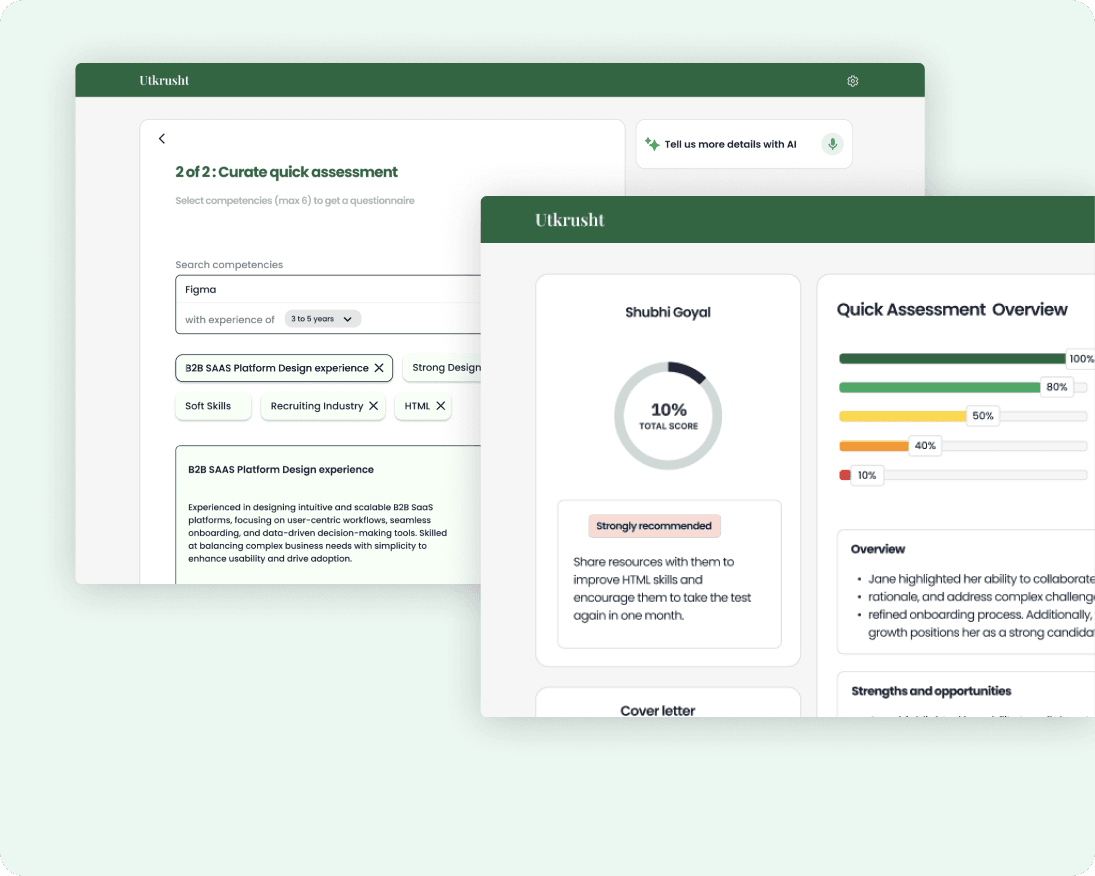Image resolution: width=1095 pixels, height=876 pixels.
Task: Click the red 10% score indicator square
Action: 845,475
